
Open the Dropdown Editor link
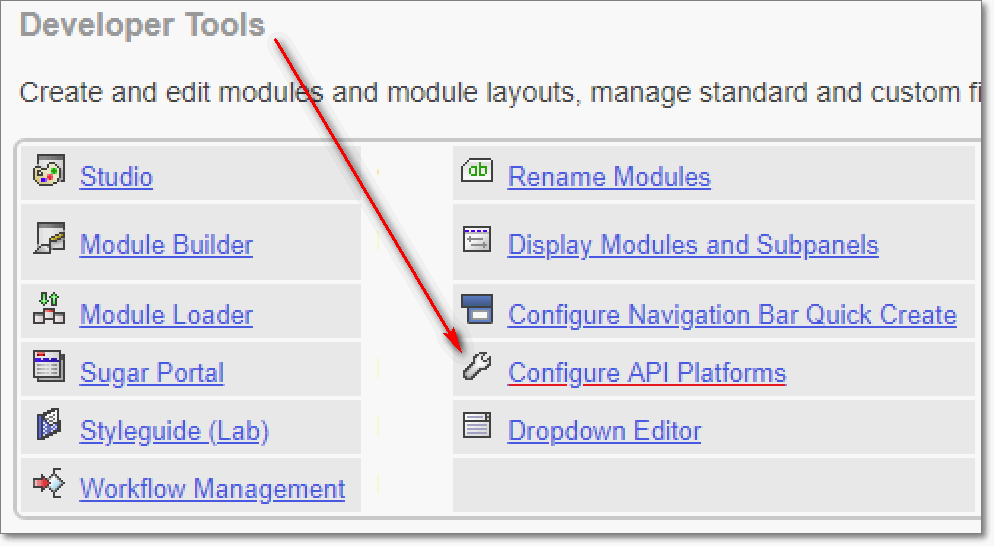(605, 431)
